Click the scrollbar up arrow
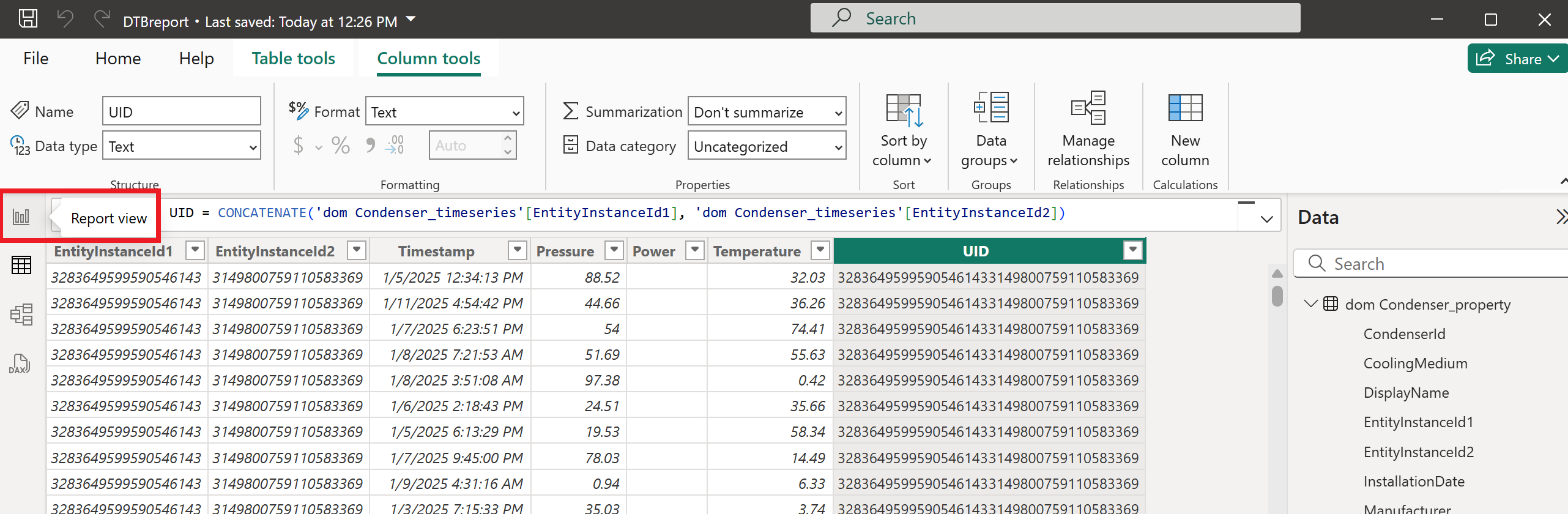Screen dimensions: 1568x514 click(1277, 274)
